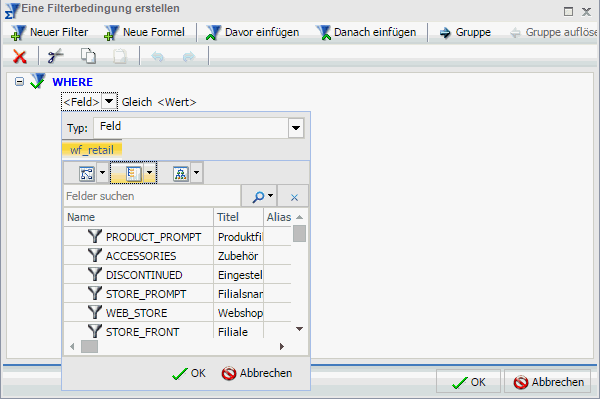
Task: Click the red X delete icon
Action: [20, 57]
